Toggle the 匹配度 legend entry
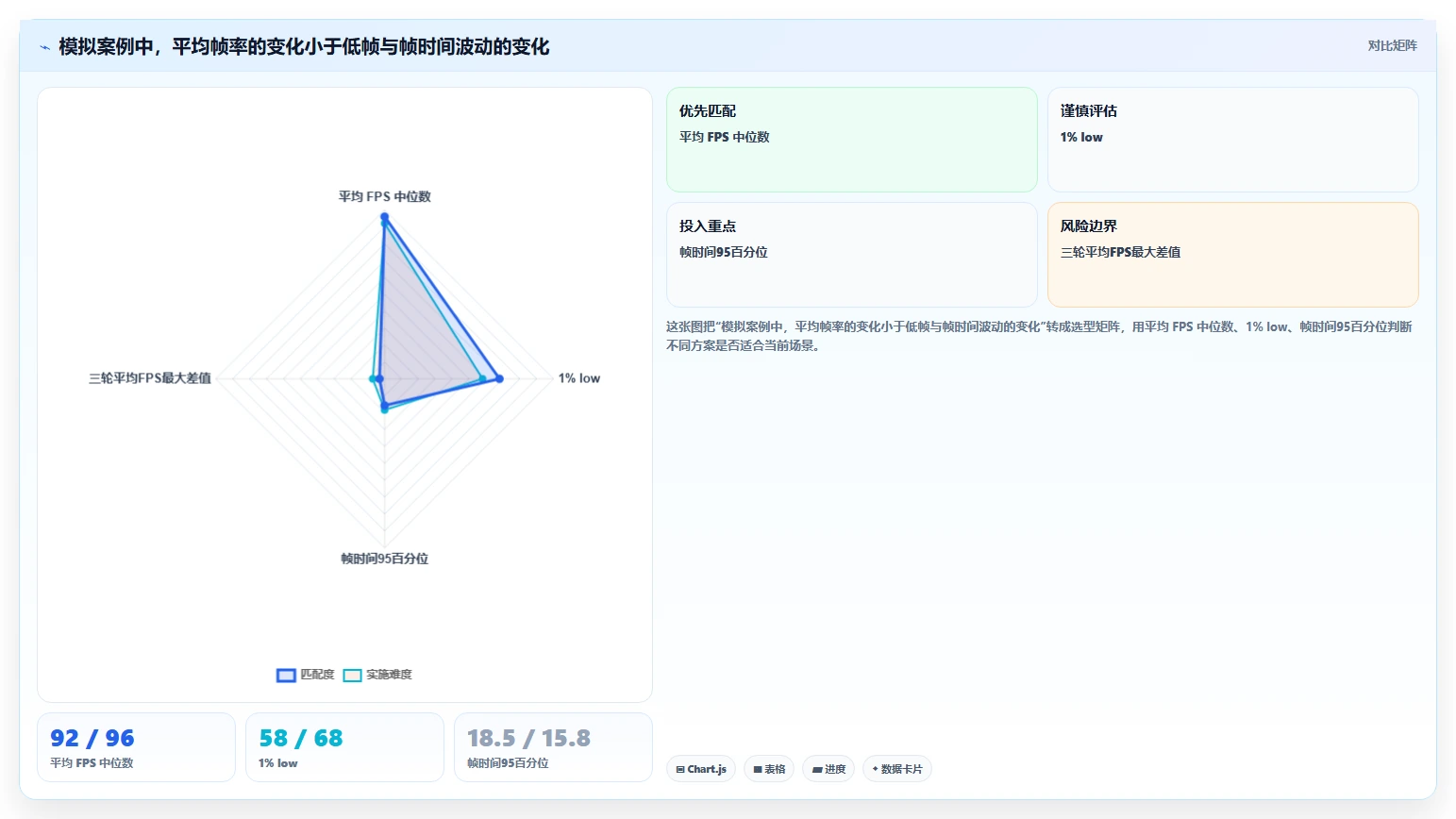Screen dimensions: 1456x819 coord(306,675)
